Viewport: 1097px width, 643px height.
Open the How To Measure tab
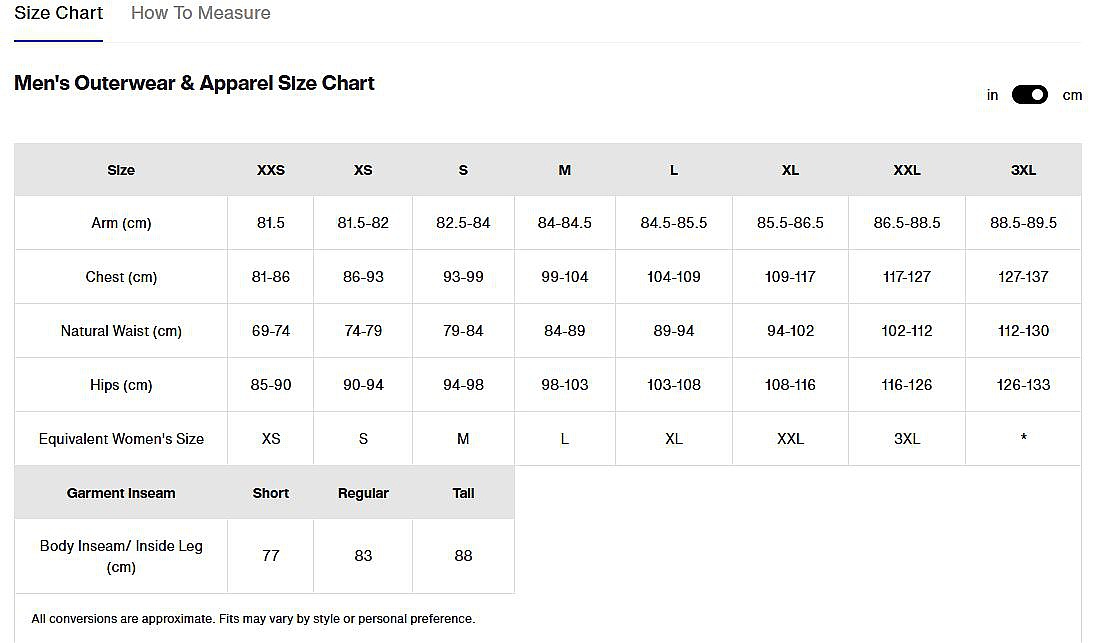(200, 13)
